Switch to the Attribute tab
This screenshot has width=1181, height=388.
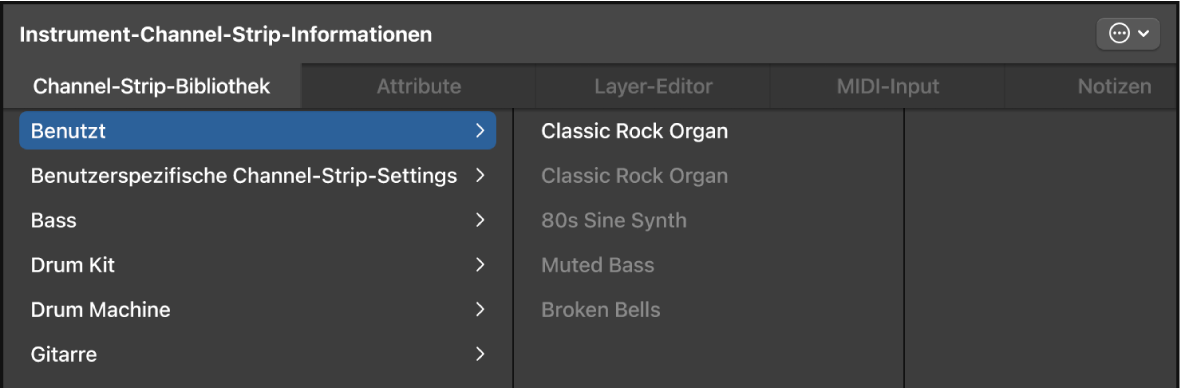click(419, 87)
